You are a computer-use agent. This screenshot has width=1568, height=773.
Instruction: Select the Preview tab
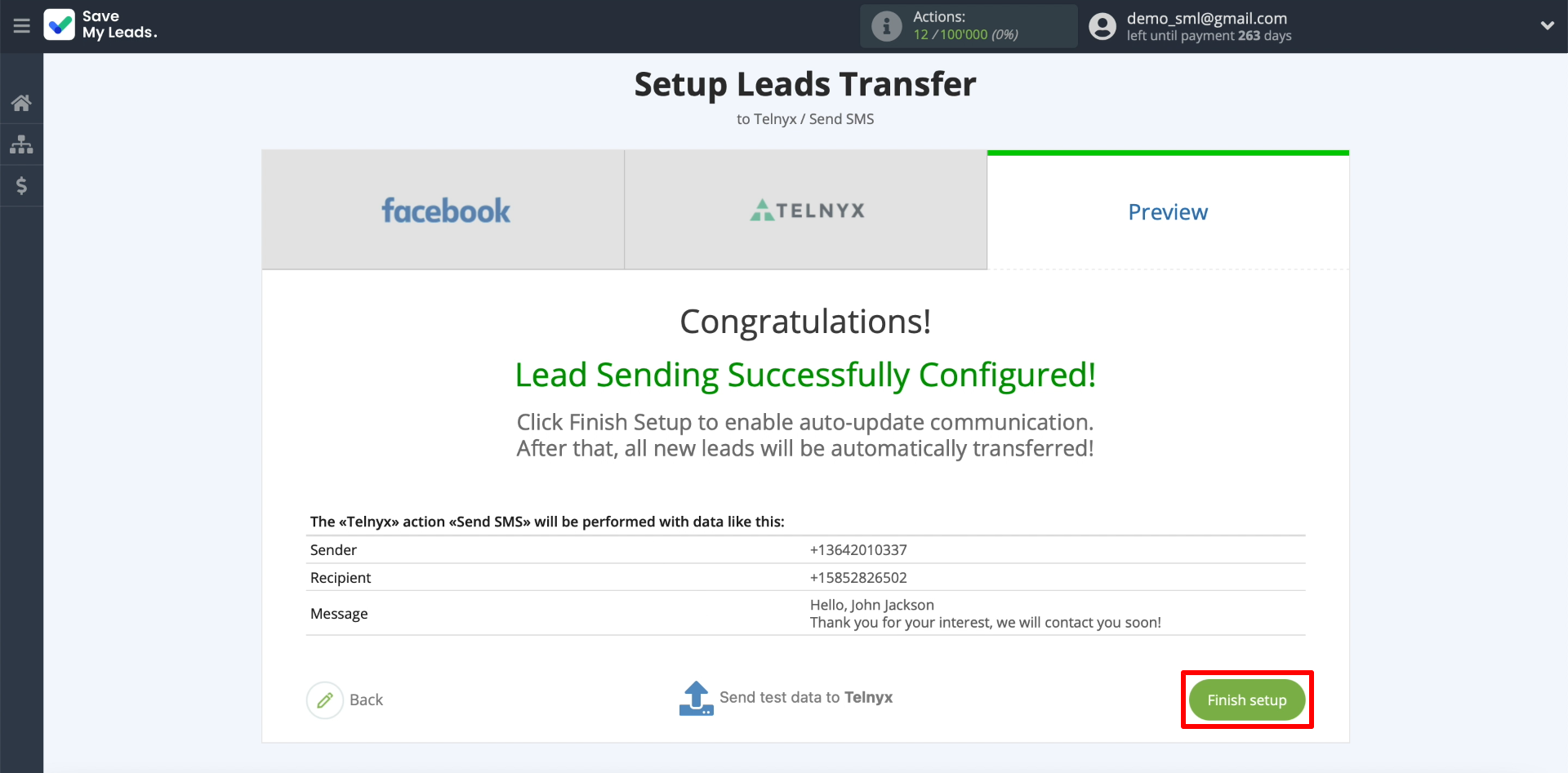click(x=1168, y=211)
